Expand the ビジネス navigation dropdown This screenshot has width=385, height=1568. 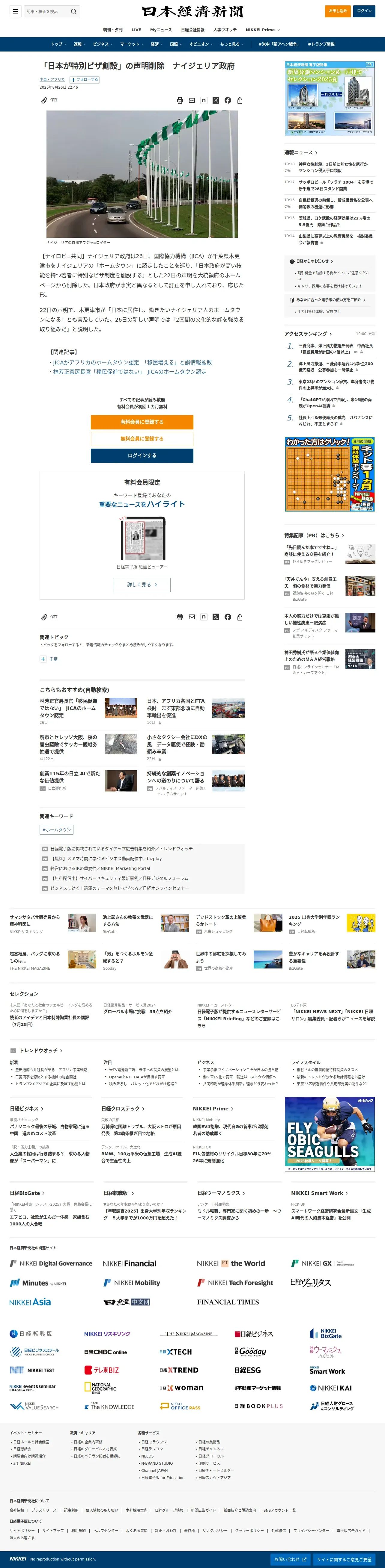pos(102,44)
